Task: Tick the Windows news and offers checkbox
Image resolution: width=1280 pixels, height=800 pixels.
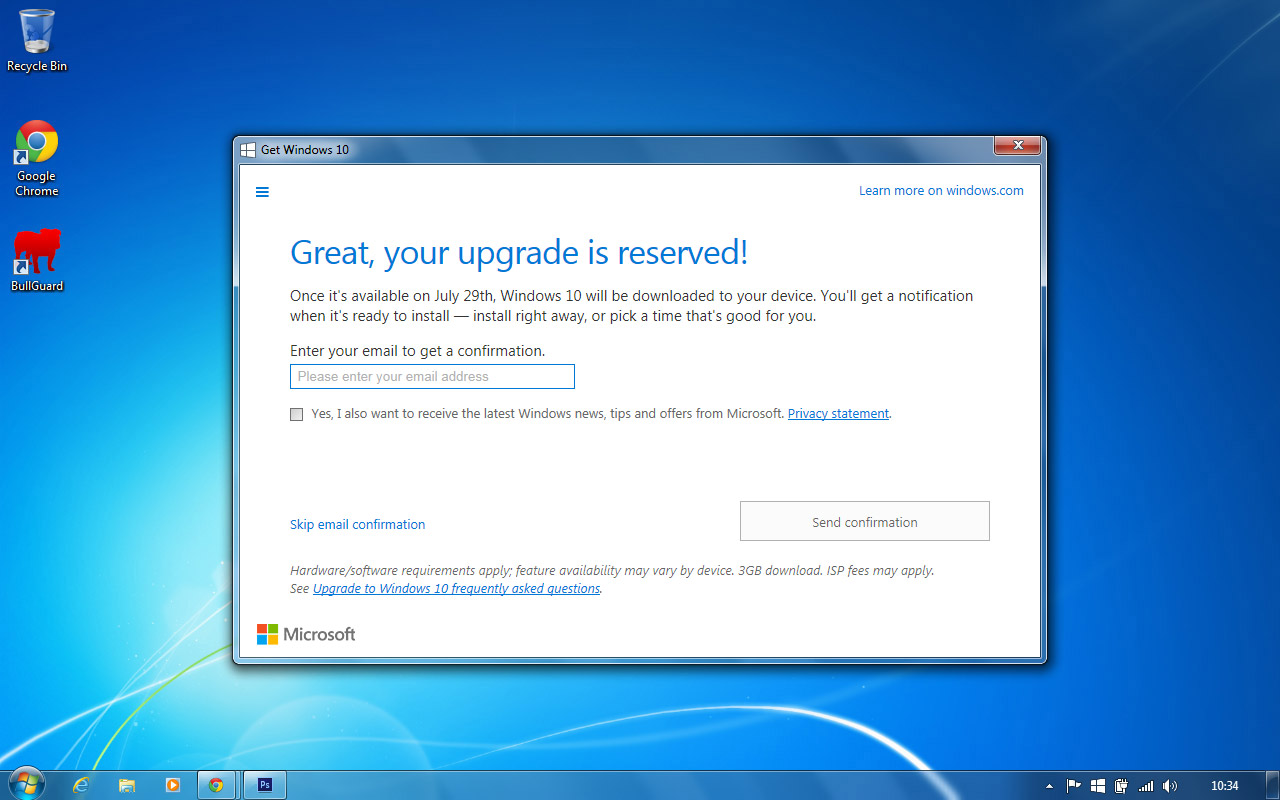Action: [x=296, y=414]
